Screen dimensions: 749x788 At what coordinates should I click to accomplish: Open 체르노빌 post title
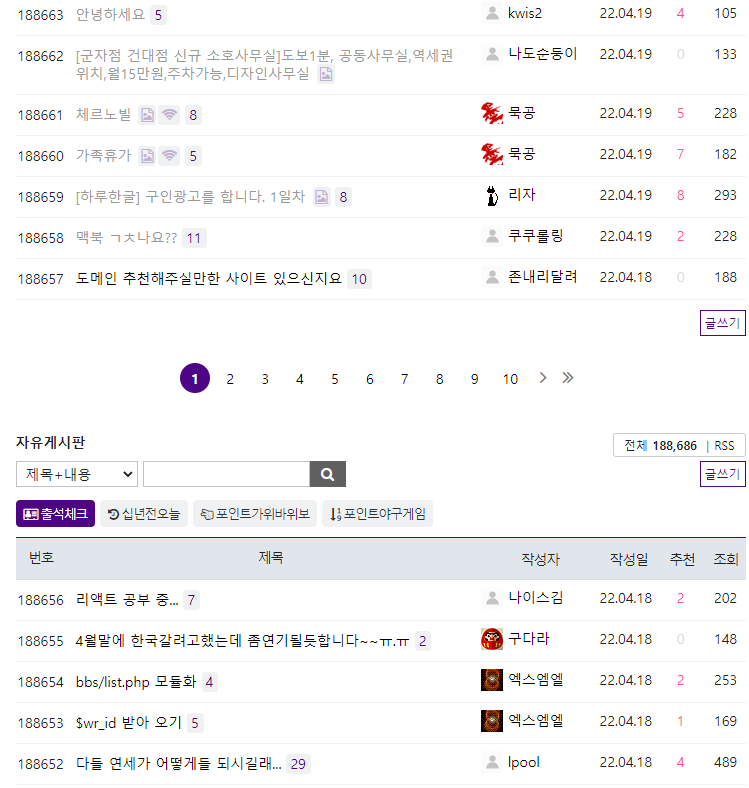[103, 115]
